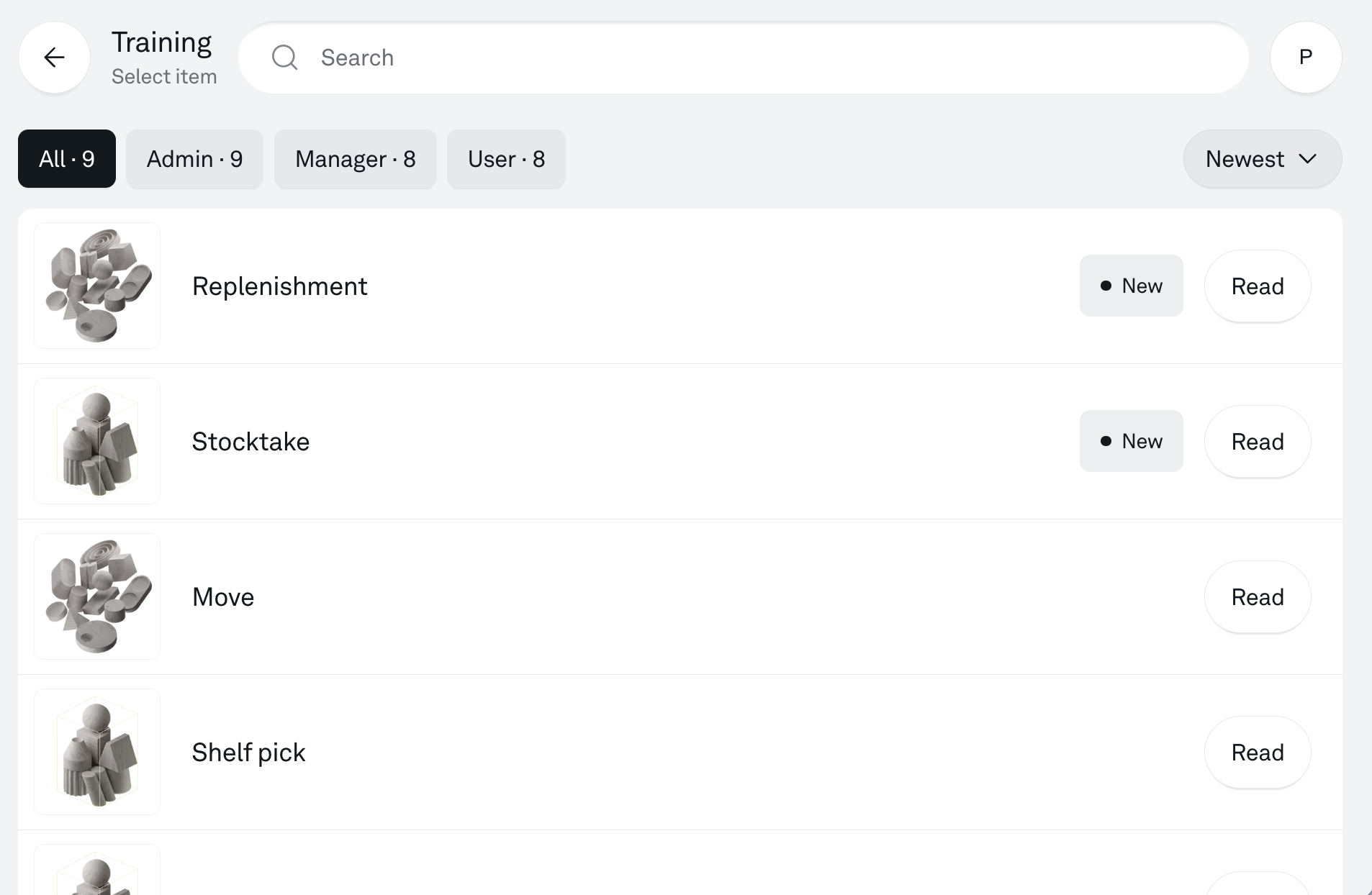The width and height of the screenshot is (1372, 895).
Task: Click the New badge on Stocktake
Action: [x=1131, y=441]
